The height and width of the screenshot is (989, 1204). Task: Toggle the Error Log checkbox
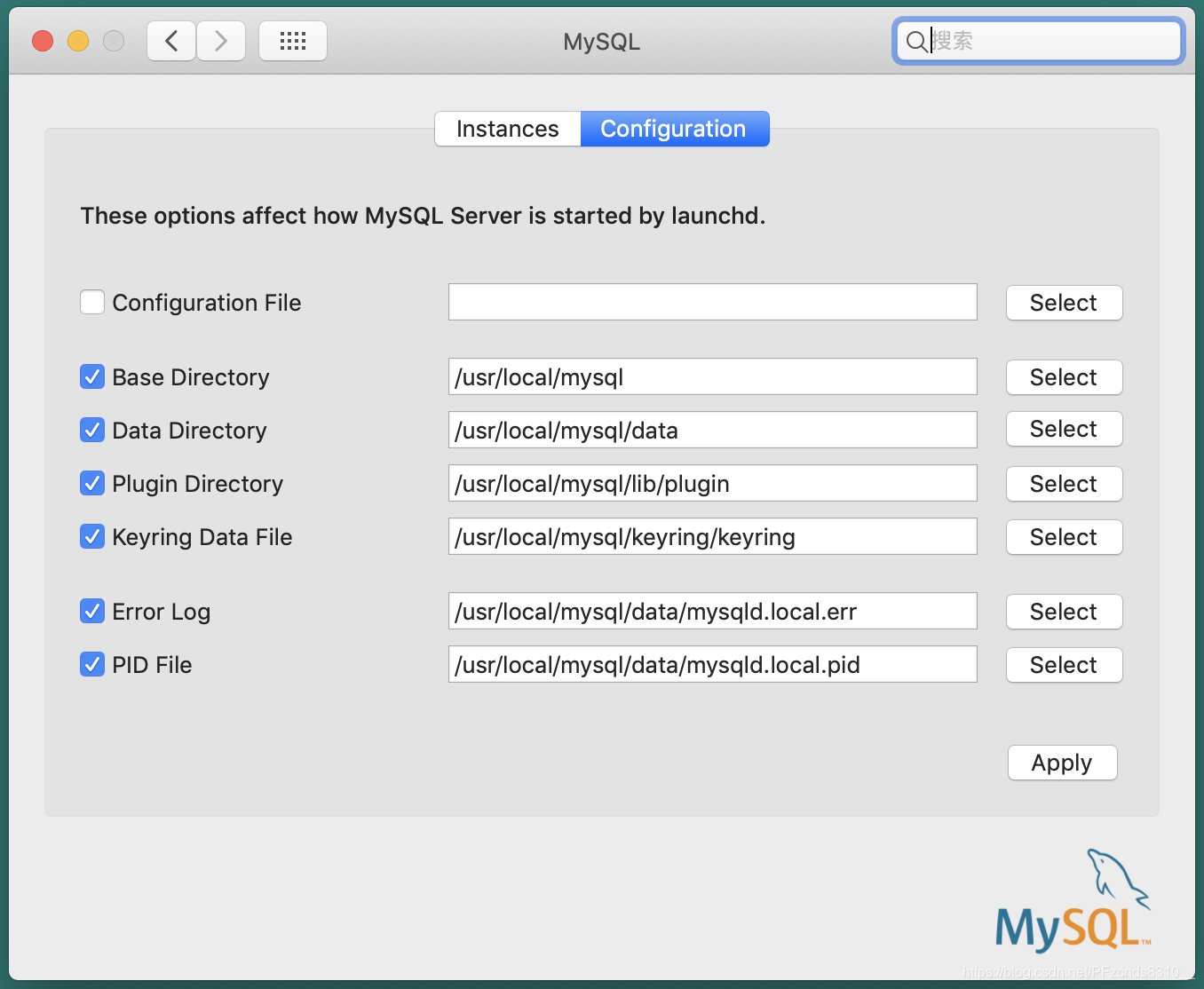92,611
